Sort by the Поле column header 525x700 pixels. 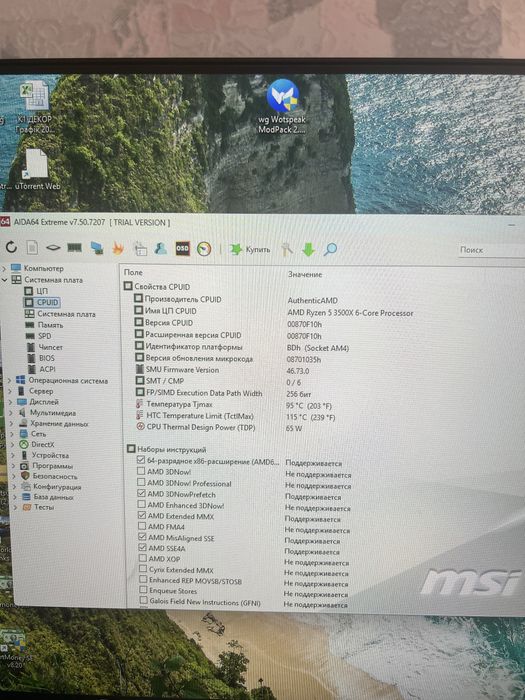pos(133,272)
